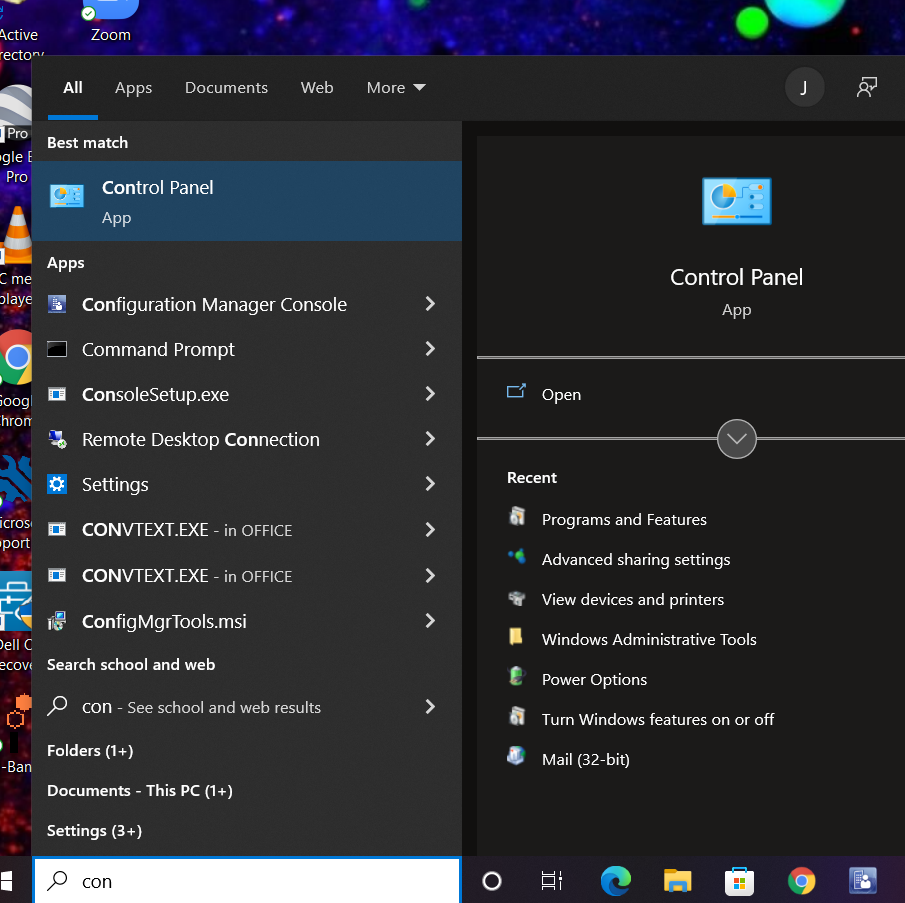
Task: Click the Zoom desktop shortcut
Action: [x=110, y=22]
